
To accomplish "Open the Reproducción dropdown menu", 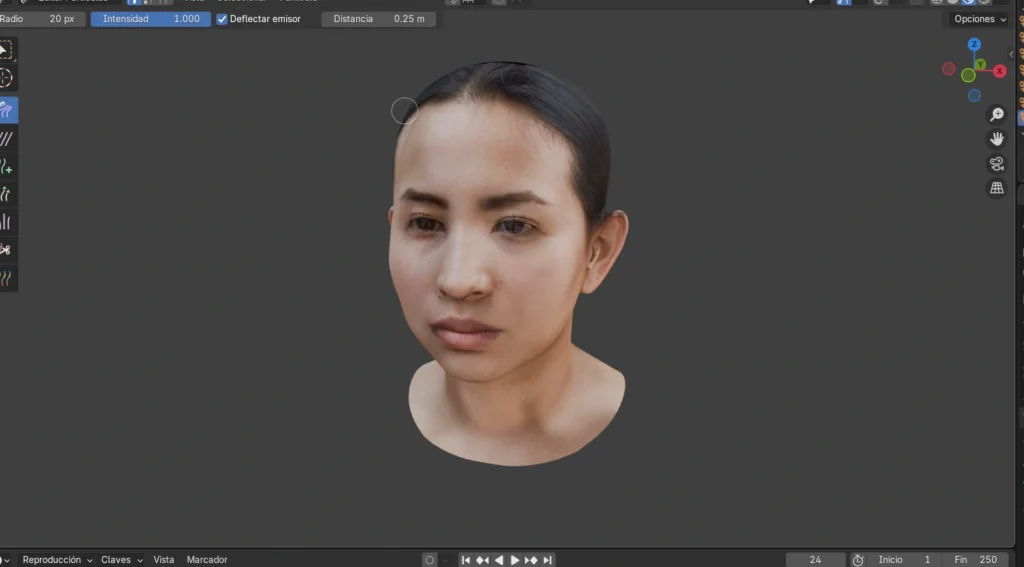I will tap(57, 560).
